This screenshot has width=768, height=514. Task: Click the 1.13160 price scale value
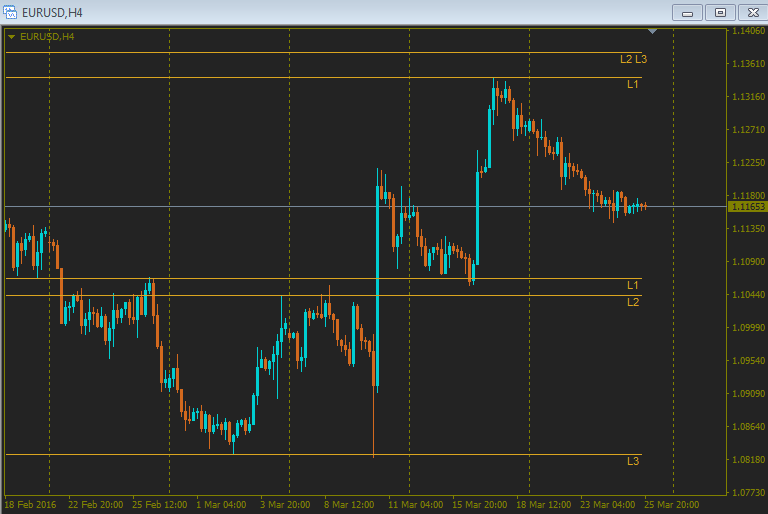[748, 97]
